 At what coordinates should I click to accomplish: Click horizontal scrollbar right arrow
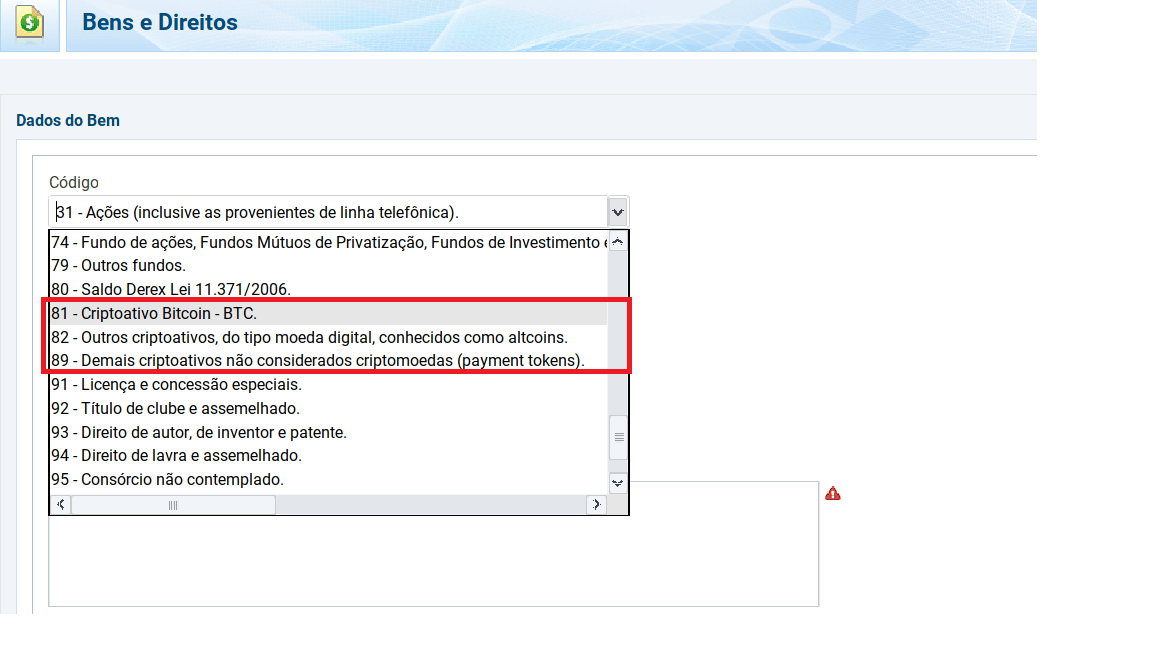click(596, 505)
